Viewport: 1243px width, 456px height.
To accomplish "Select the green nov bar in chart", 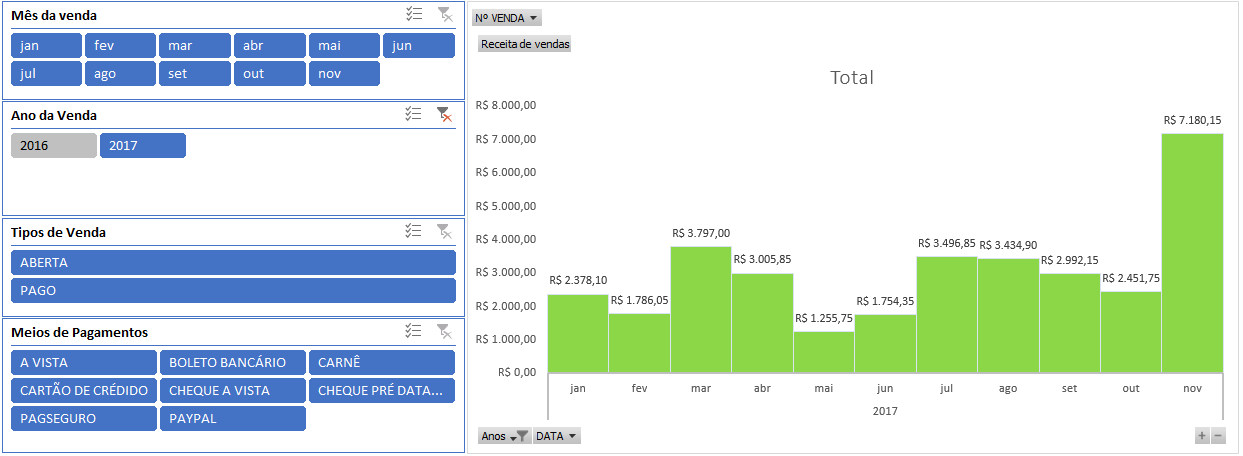I will click(1192, 253).
